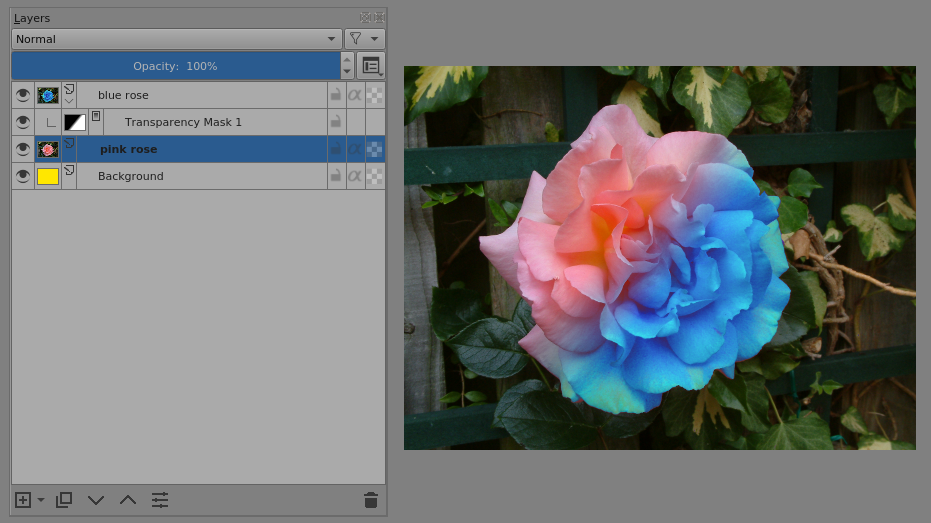This screenshot has width=931, height=523.
Task: Click the rose image on the canvas
Action: pos(660,258)
